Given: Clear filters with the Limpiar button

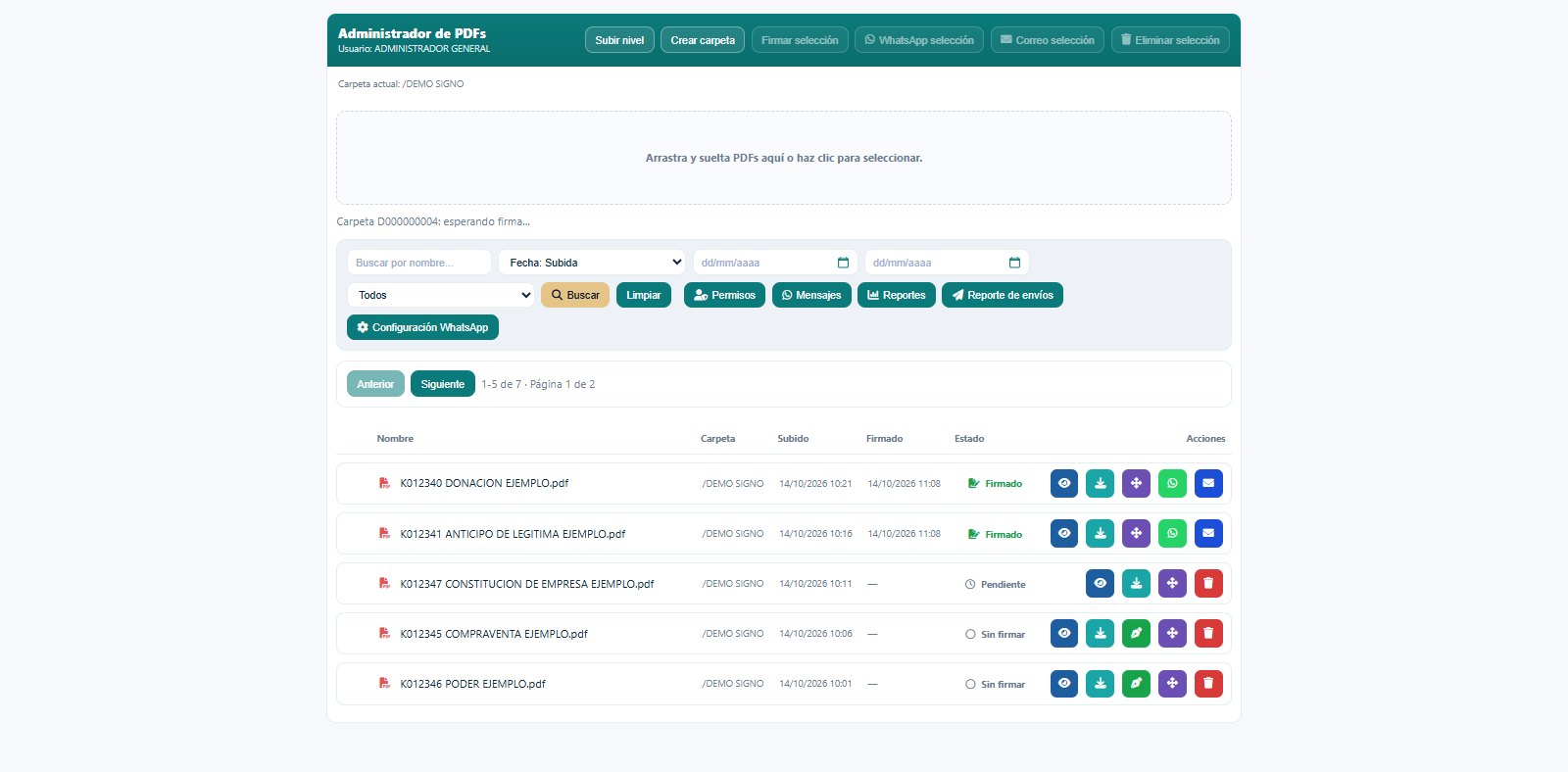Looking at the screenshot, I should pyautogui.click(x=644, y=295).
